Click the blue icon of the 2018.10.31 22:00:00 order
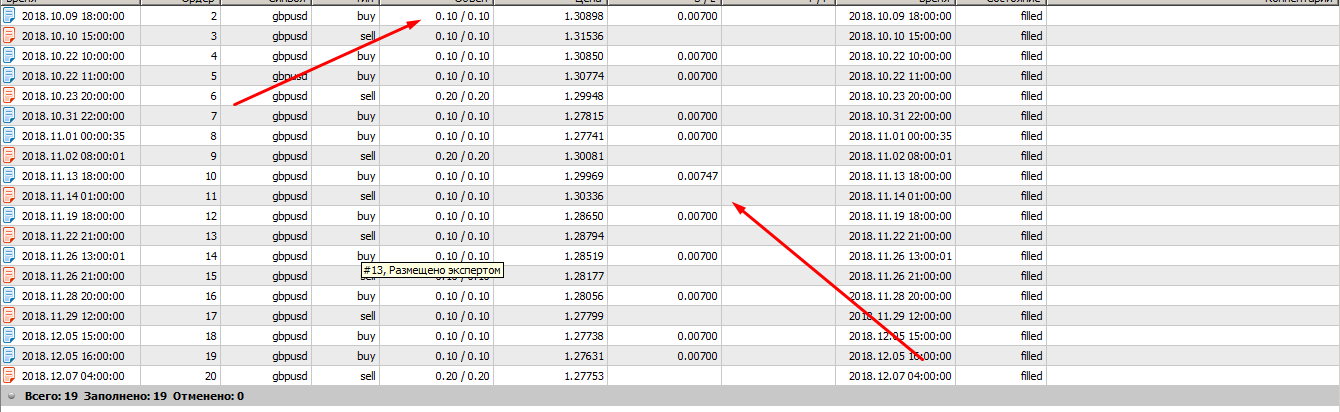 click(9, 116)
